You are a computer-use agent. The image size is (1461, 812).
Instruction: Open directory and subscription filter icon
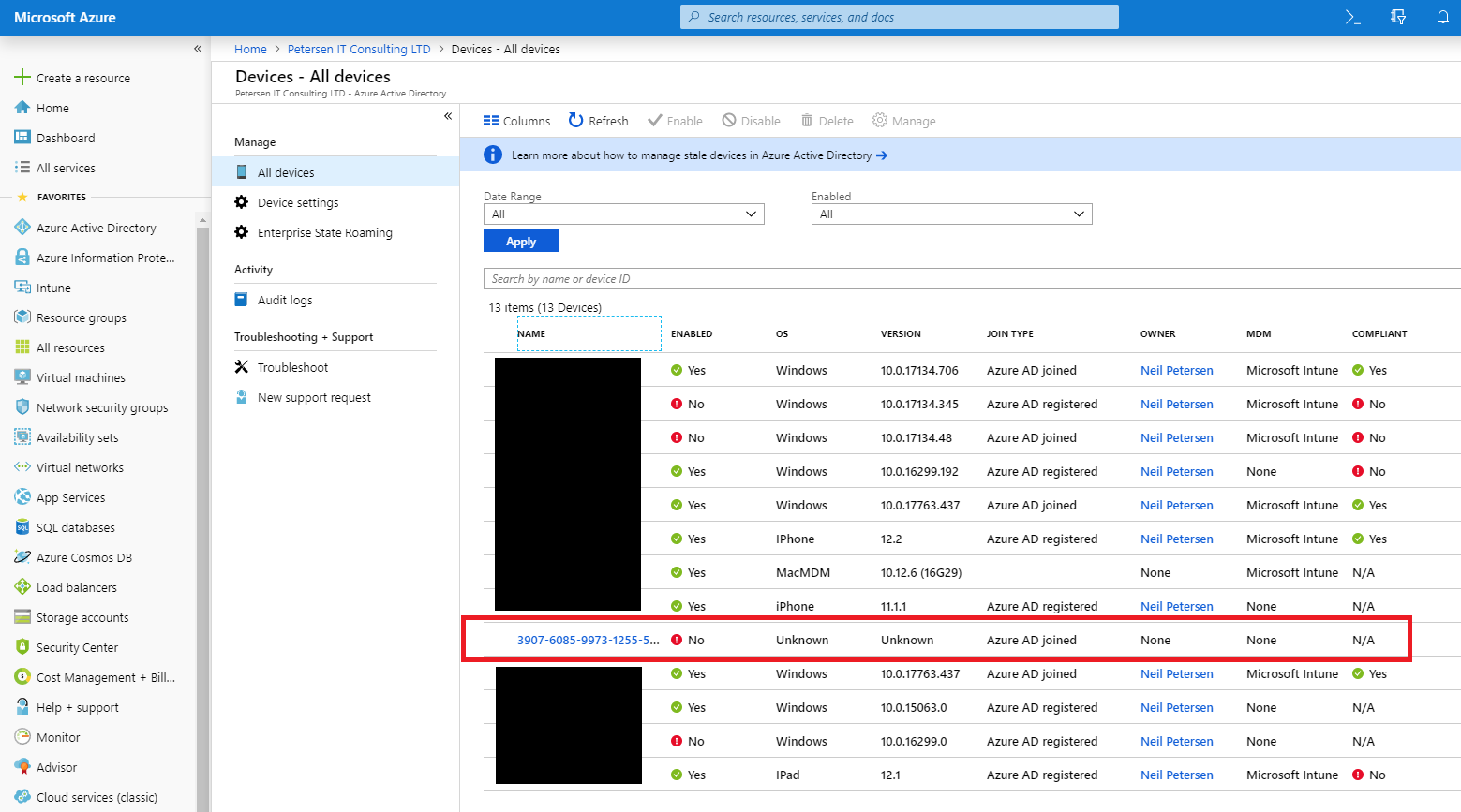click(1398, 17)
